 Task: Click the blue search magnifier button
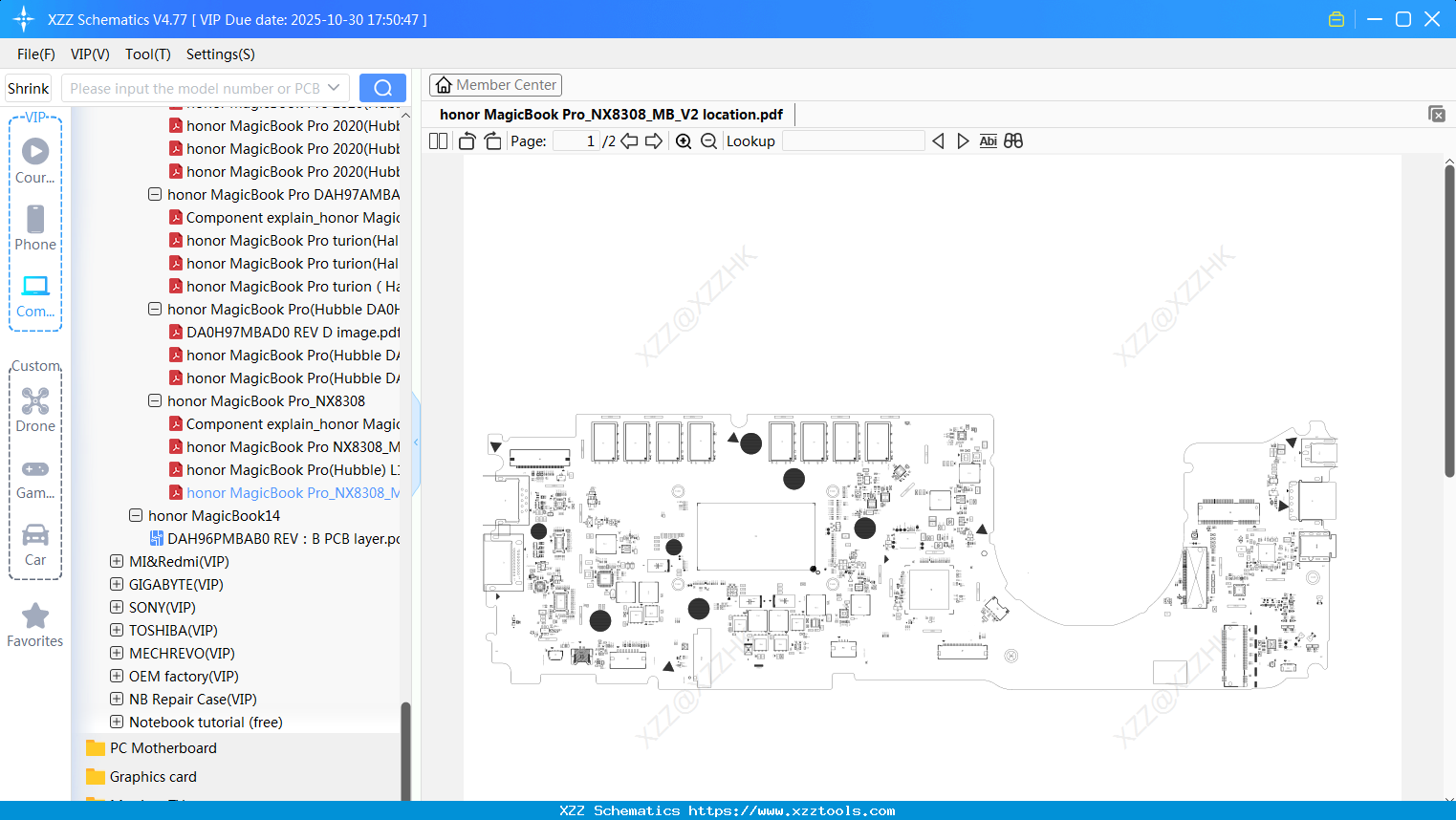coord(382,88)
